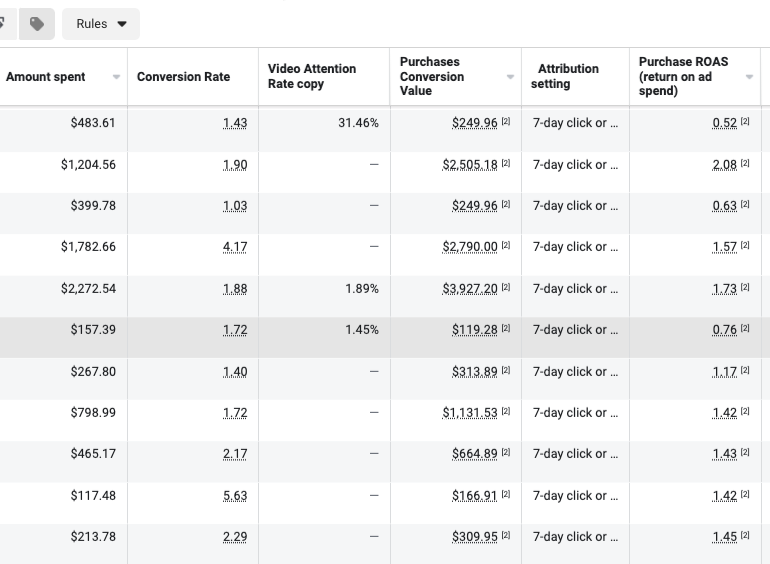Select the $157.39 amount spent cell
This screenshot has width=770, height=564.
(x=93, y=330)
